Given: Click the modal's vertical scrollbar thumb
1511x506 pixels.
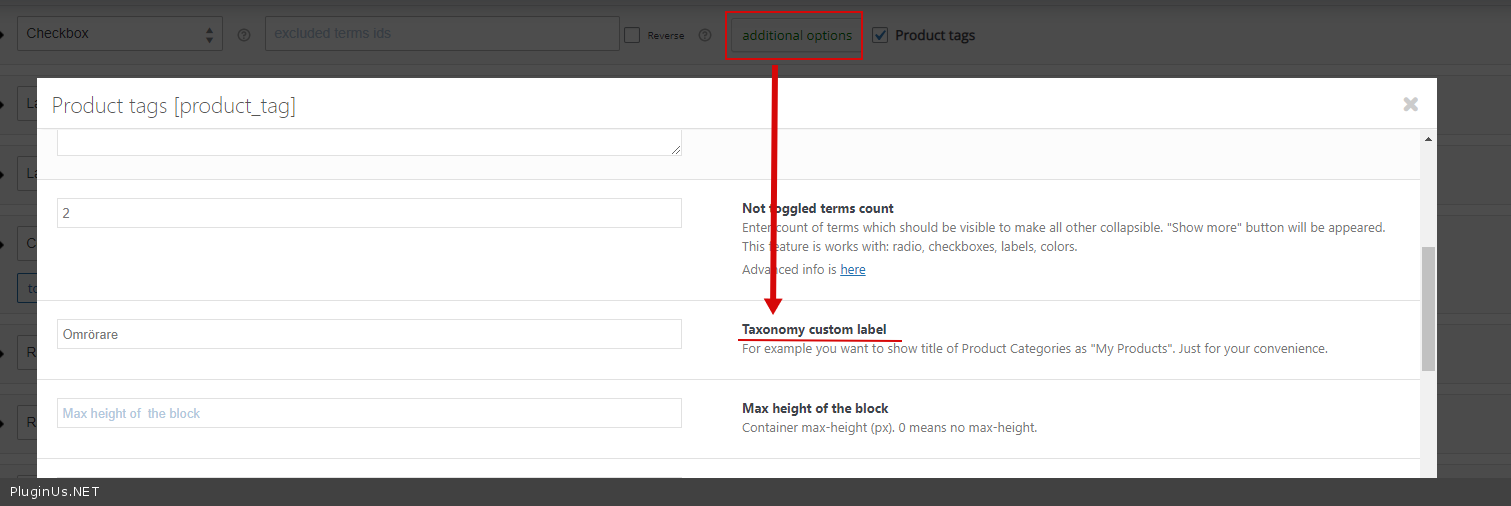Looking at the screenshot, I should click(1427, 308).
